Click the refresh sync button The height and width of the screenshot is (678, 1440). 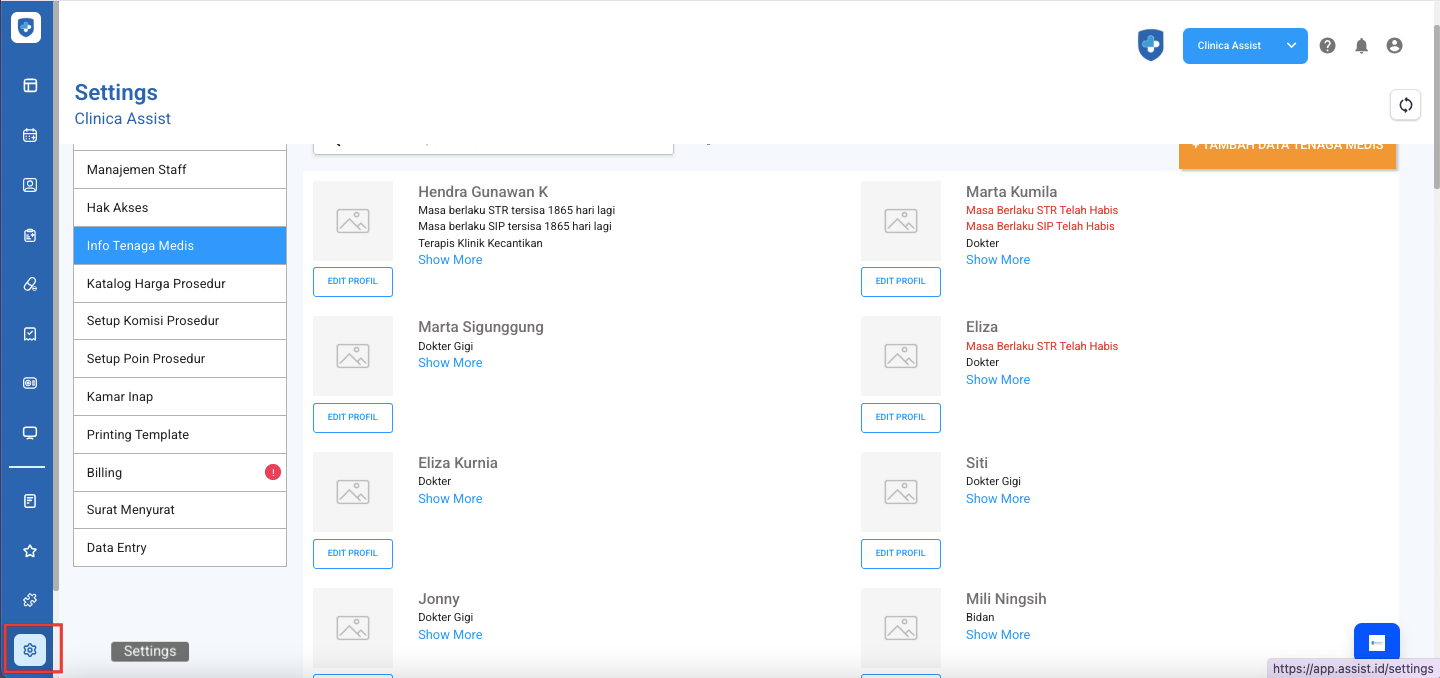1405,105
